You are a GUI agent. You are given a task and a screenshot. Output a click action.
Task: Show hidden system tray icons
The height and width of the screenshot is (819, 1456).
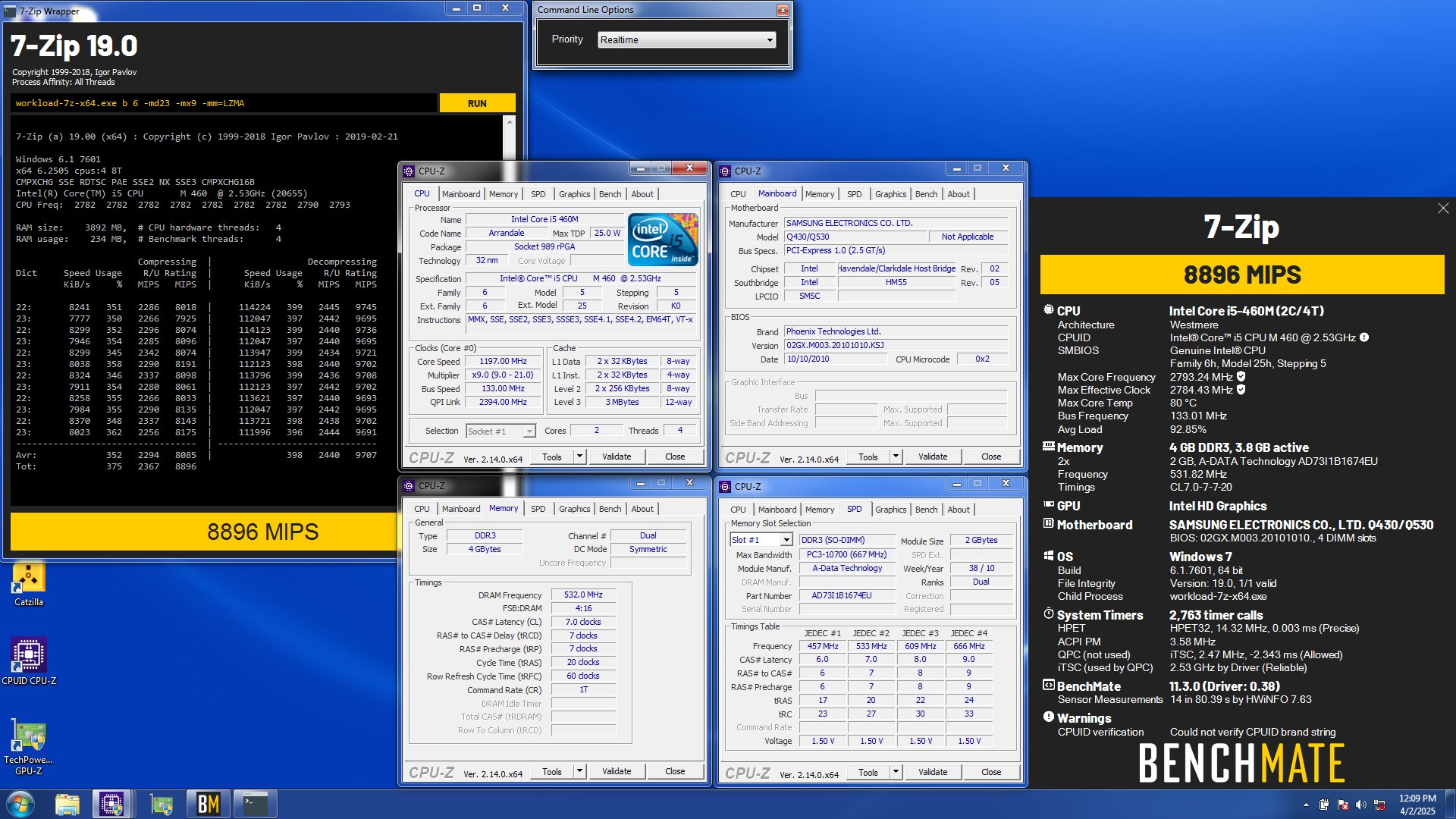(x=1306, y=805)
